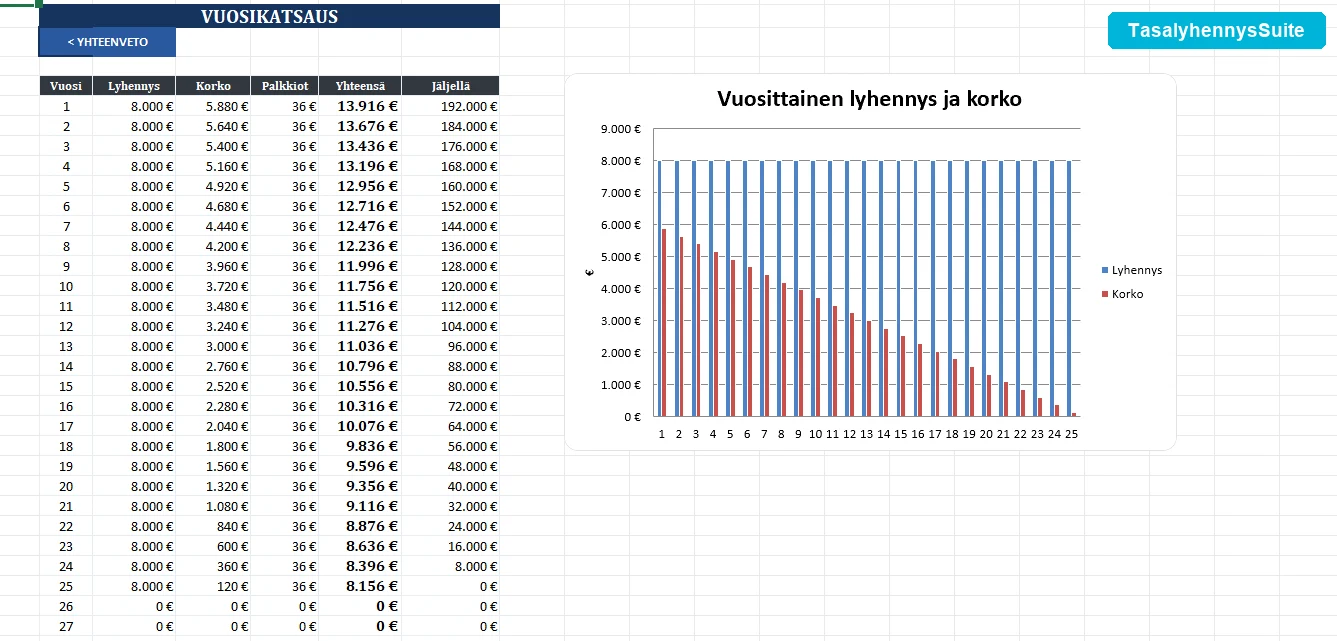This screenshot has width=1337, height=641.
Task: Select the Vuosi column header
Action: 66,86
